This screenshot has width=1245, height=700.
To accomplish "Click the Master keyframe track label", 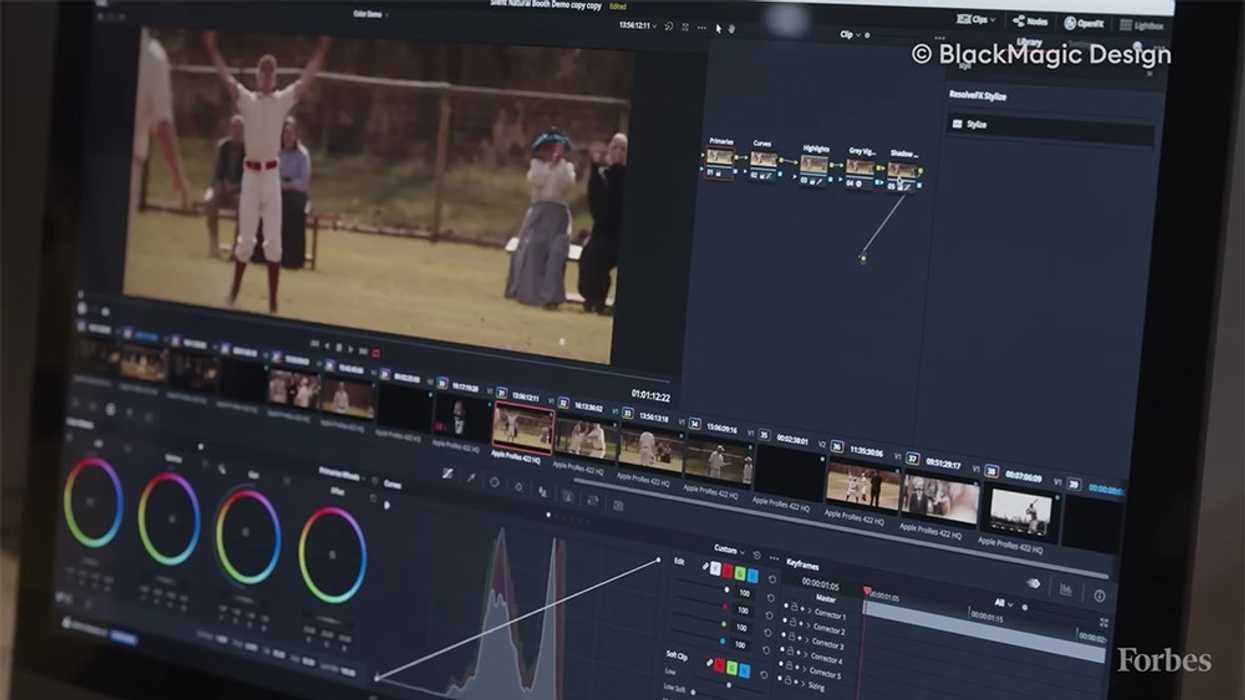I will click(826, 598).
